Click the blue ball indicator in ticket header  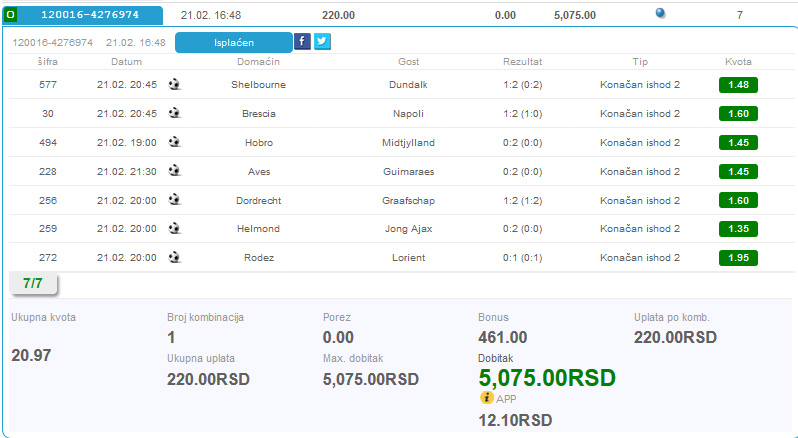[660, 13]
